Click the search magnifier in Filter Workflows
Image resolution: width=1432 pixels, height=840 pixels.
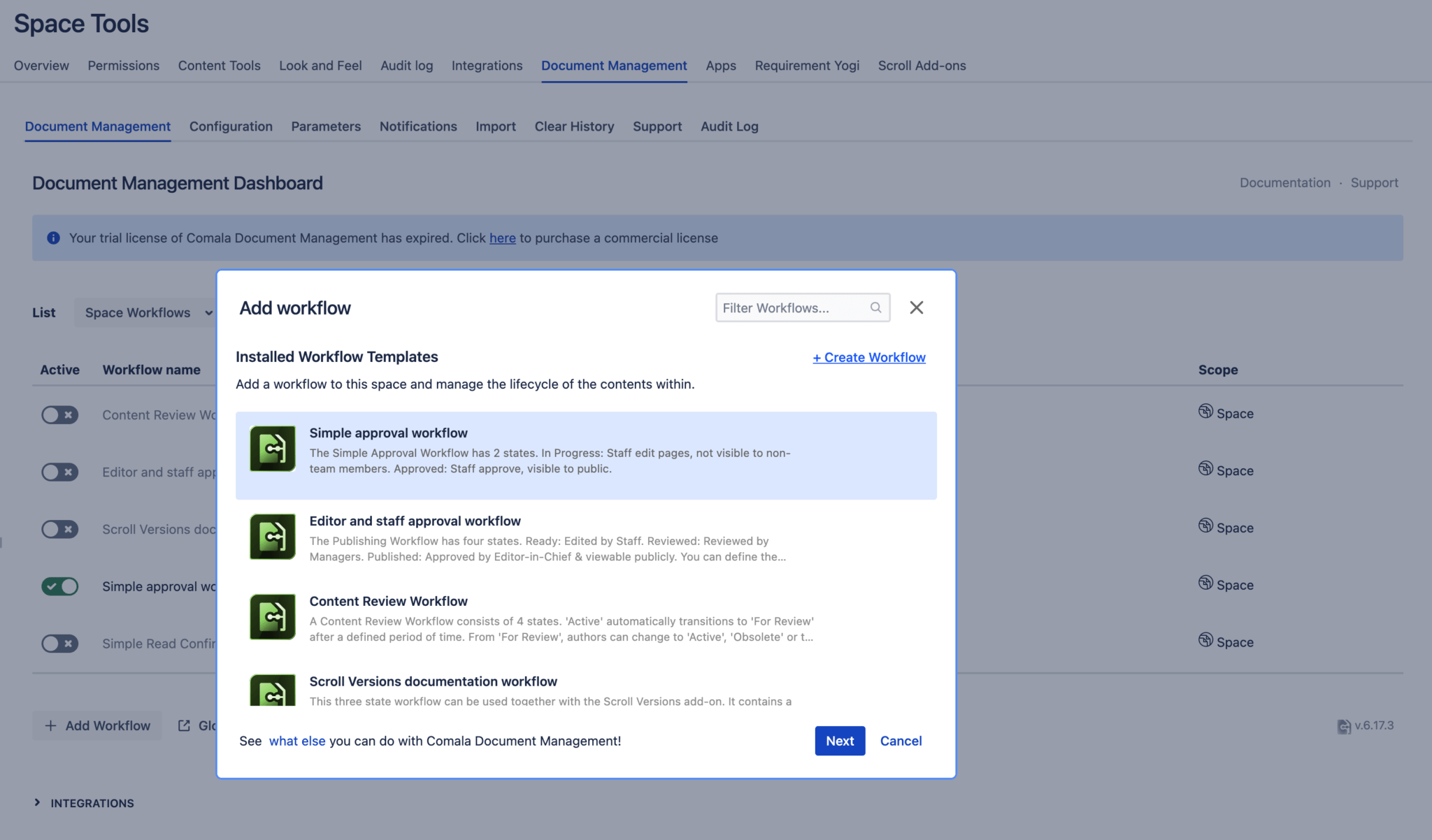pos(875,307)
